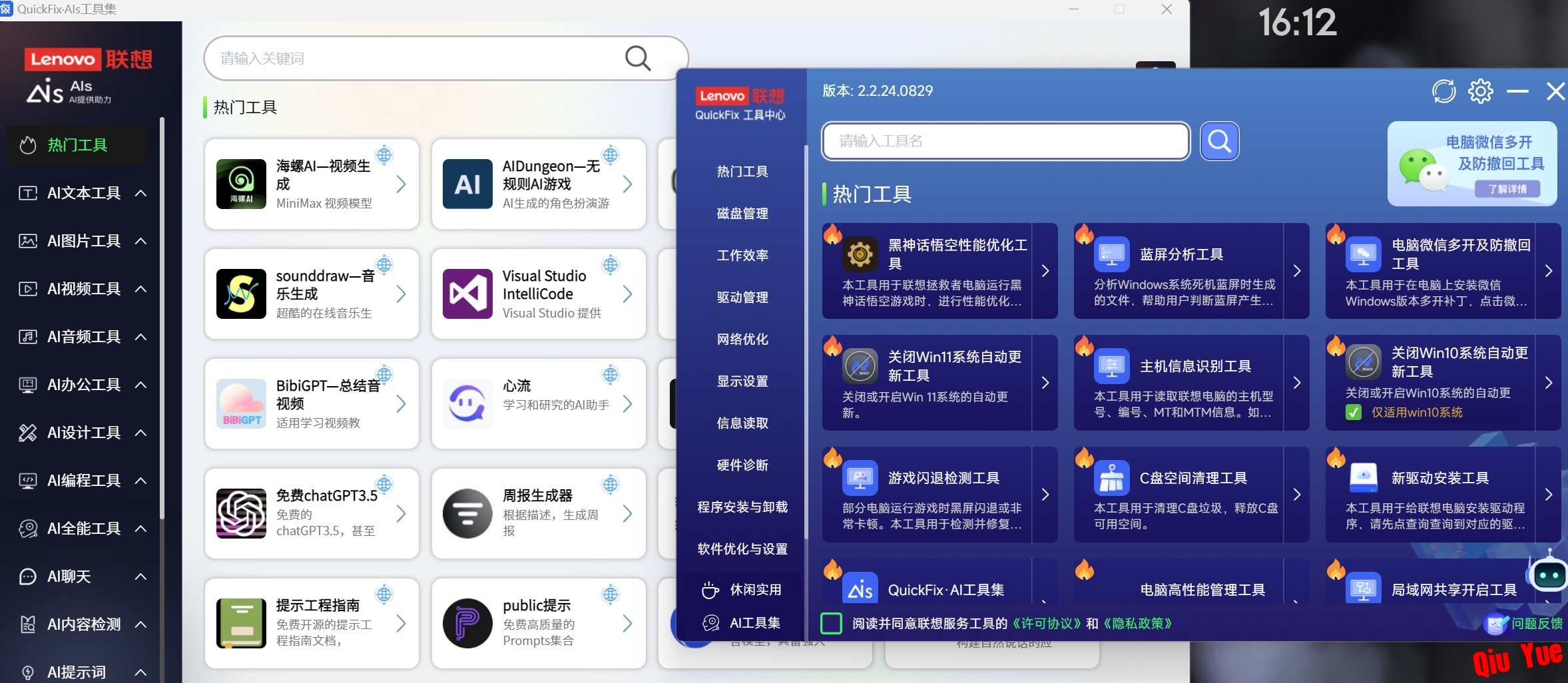Click 黑神话悟空性能优化工具 gear icon

click(860, 254)
